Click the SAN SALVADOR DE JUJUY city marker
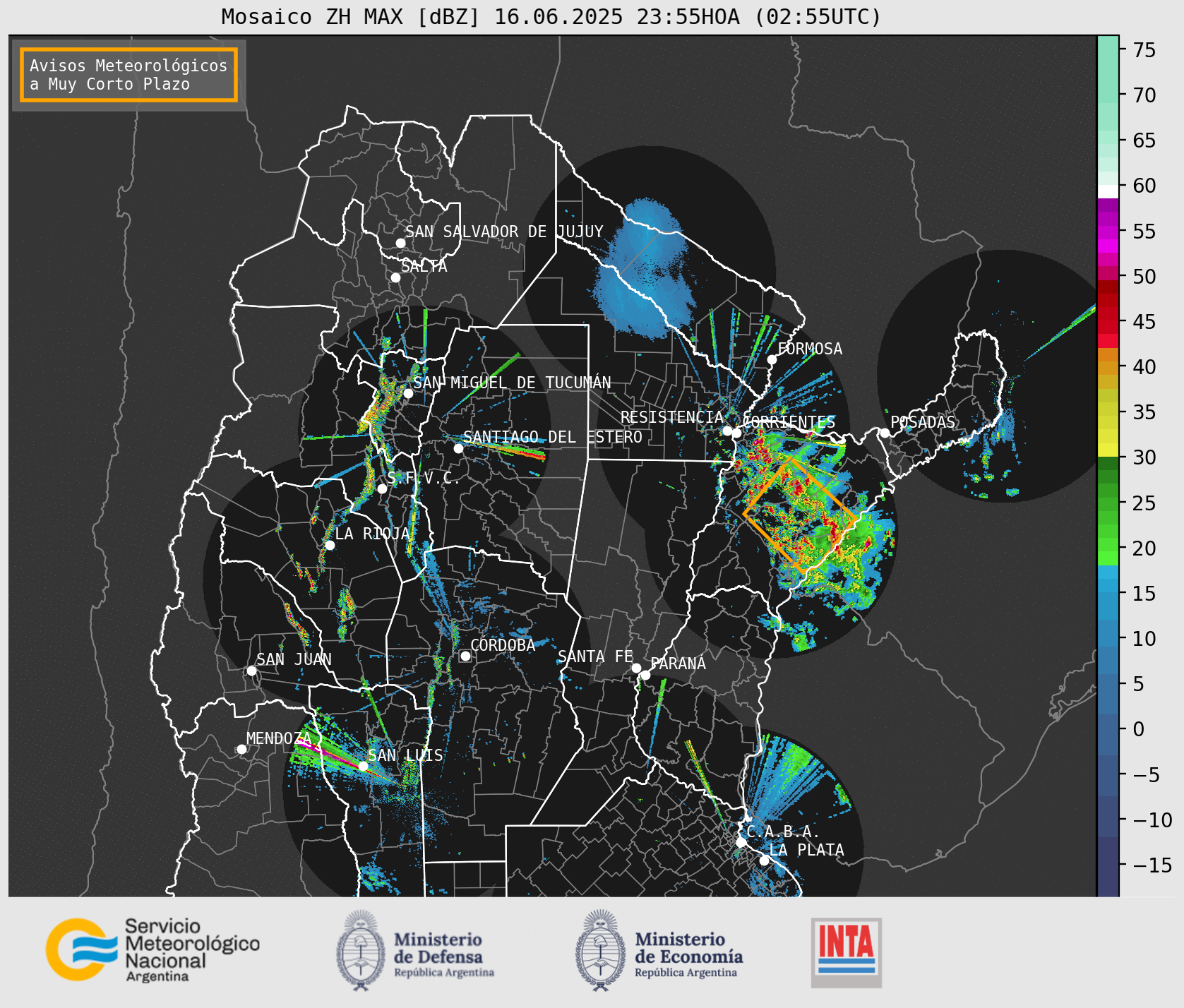This screenshot has width=1184, height=1008. coord(400,243)
